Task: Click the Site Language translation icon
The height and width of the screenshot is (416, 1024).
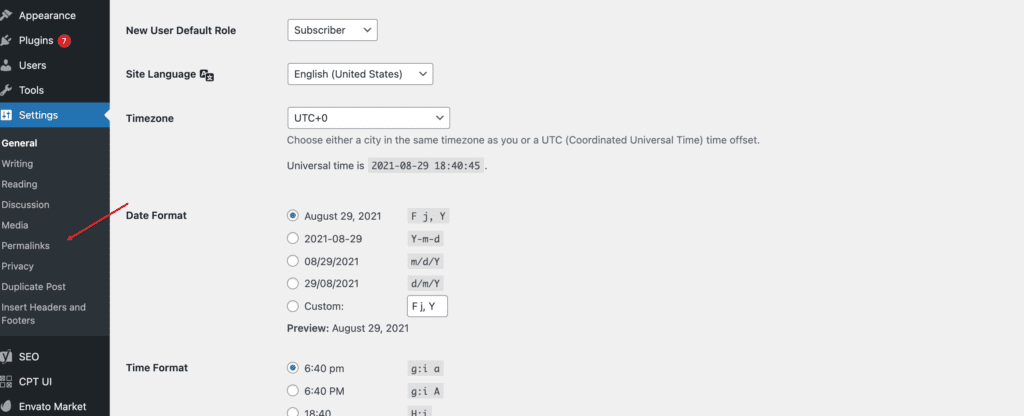Action: click(207, 75)
